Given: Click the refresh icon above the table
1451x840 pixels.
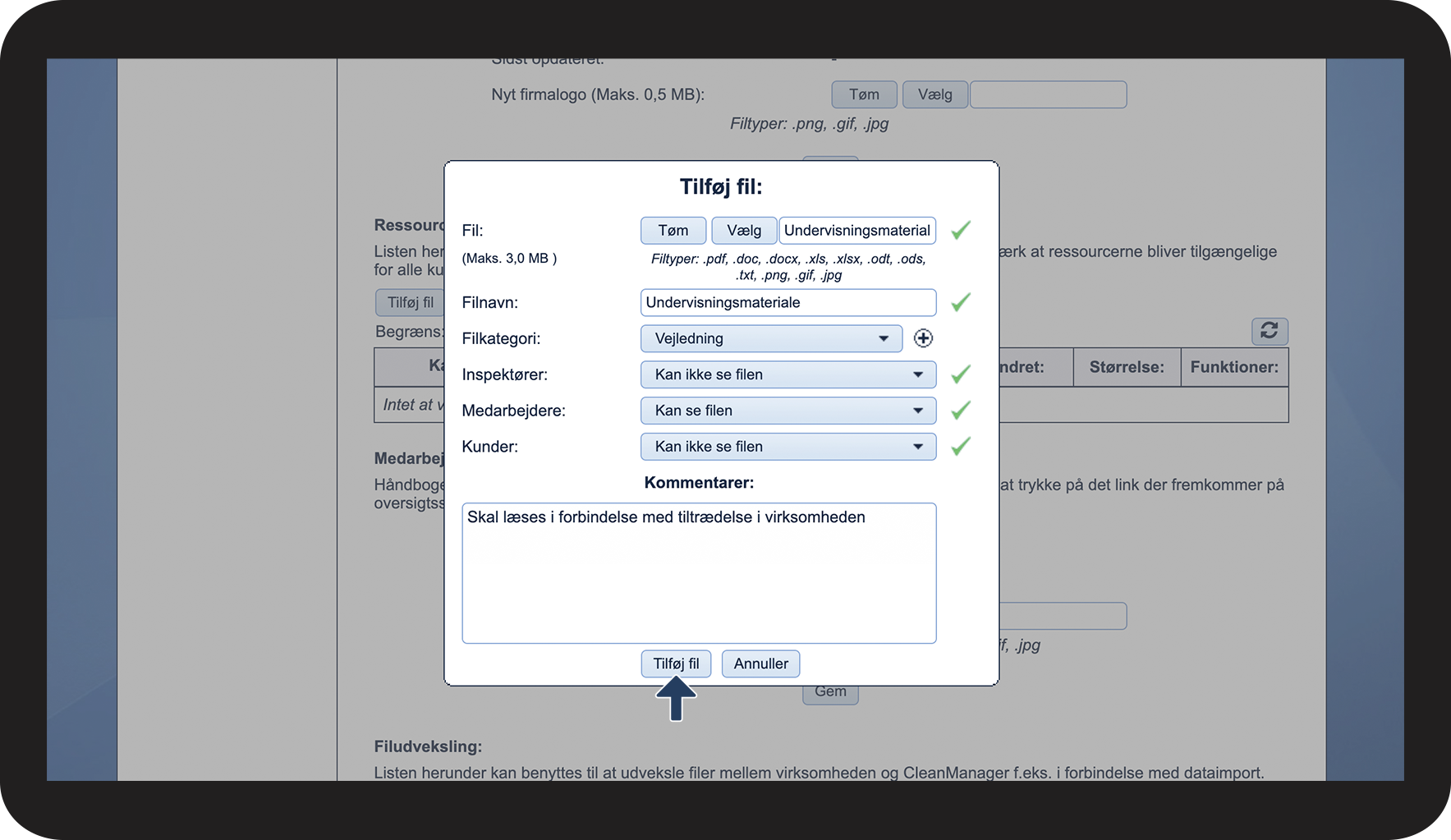Looking at the screenshot, I should tap(1269, 331).
